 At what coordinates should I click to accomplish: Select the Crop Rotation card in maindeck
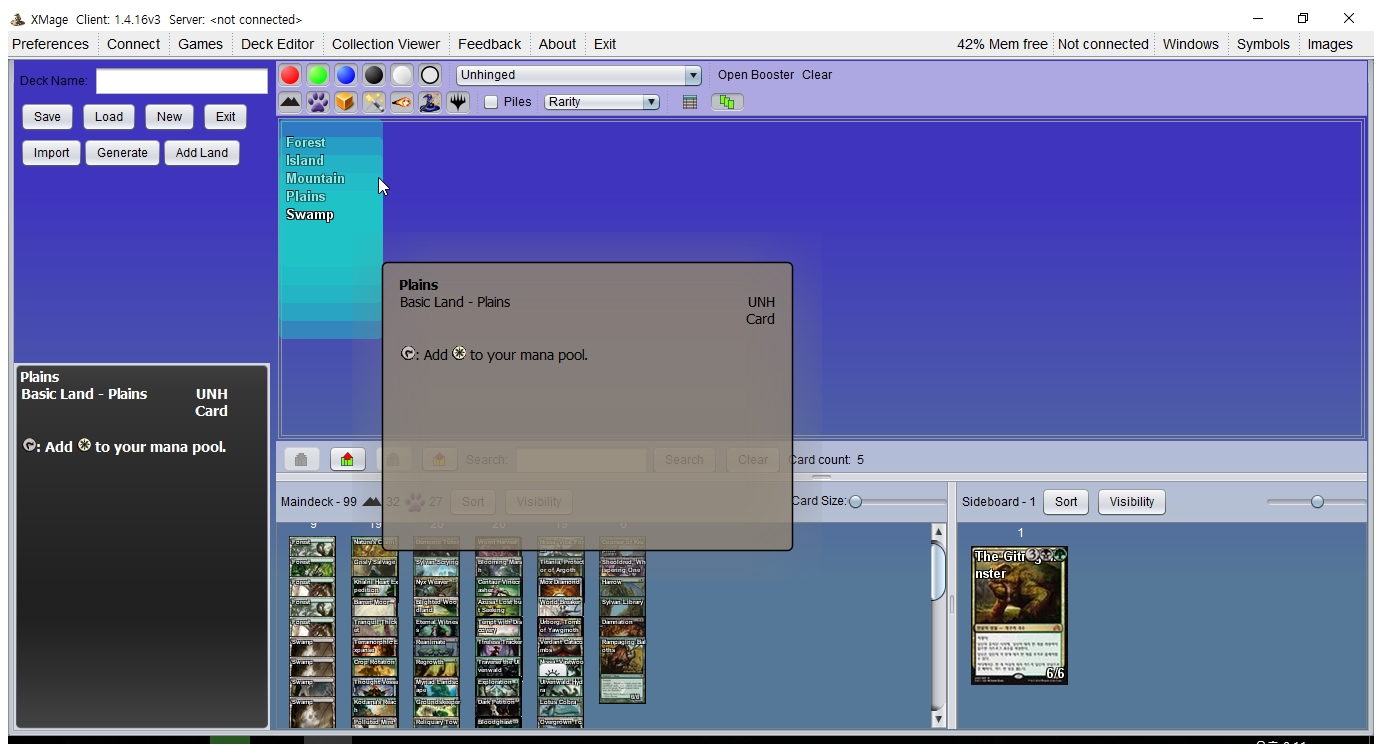[x=374, y=667]
